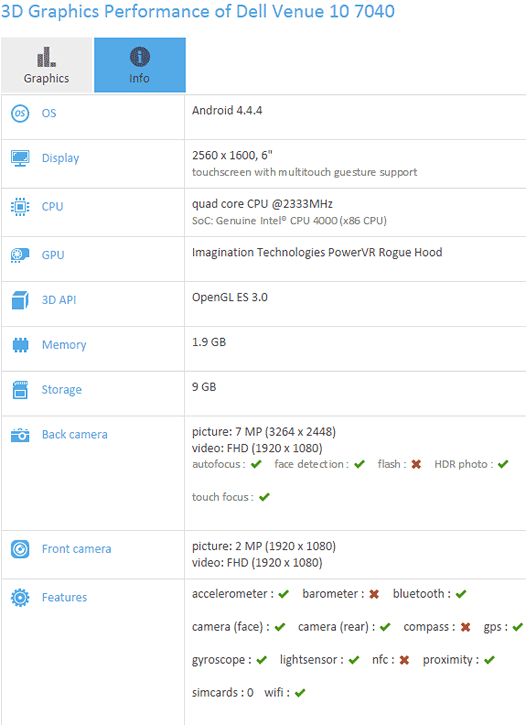Click the OS label
The width and height of the screenshot is (526, 725).
tap(49, 113)
